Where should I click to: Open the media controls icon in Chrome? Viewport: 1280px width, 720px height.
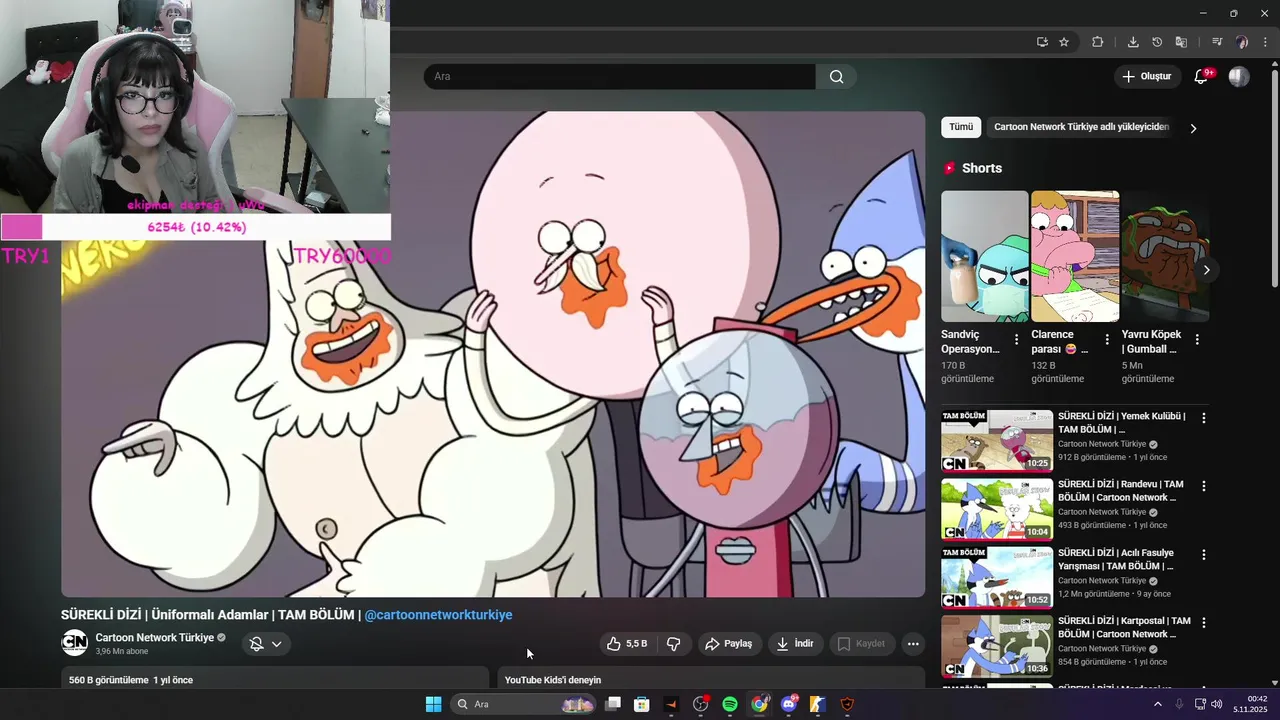(1217, 42)
